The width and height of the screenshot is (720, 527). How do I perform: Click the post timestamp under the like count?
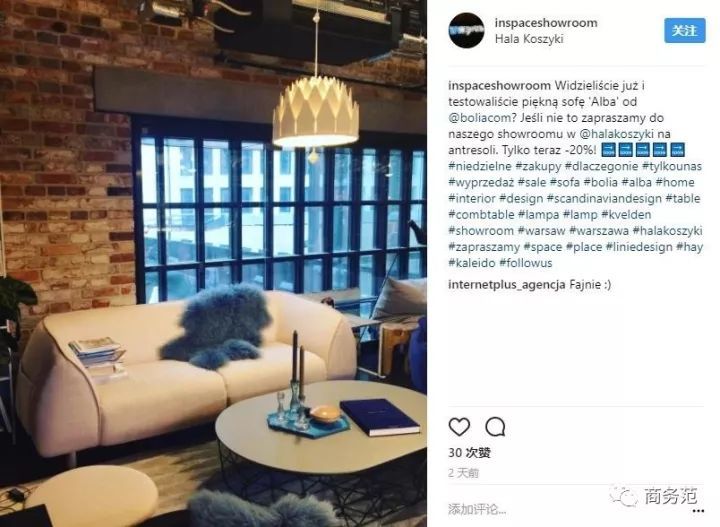click(463, 473)
